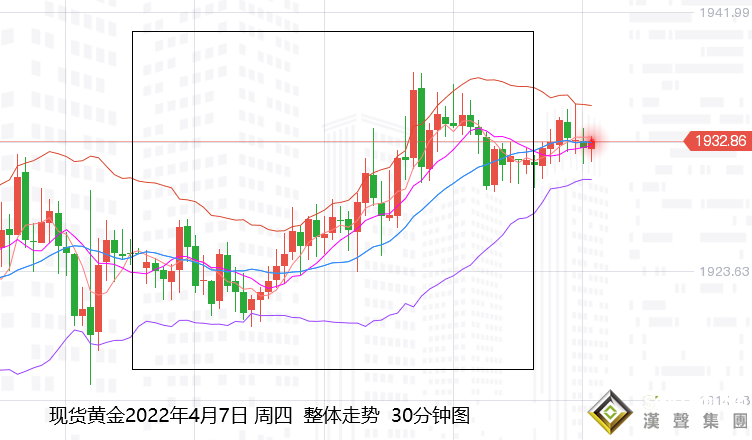Select the black rectangle annotation's top border
The image size is (752, 440).
click(332, 31)
